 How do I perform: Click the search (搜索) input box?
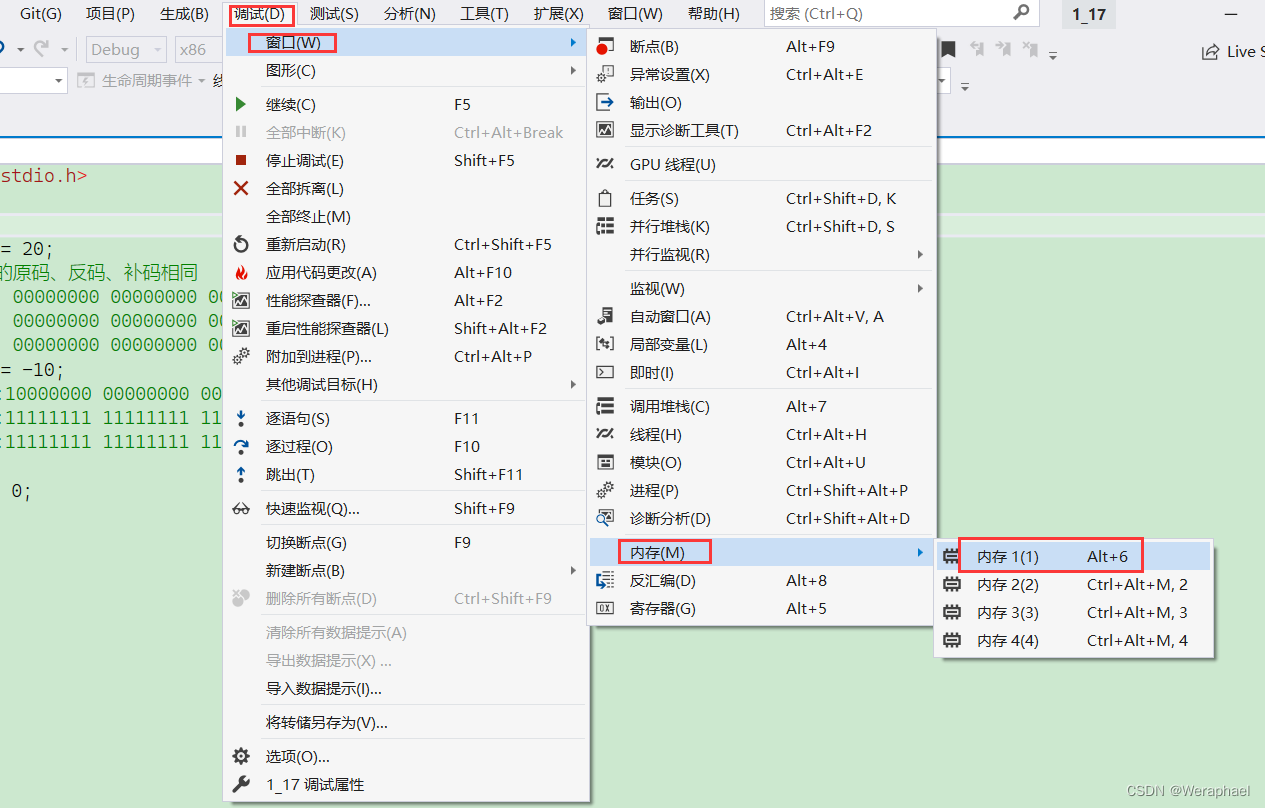[885, 14]
